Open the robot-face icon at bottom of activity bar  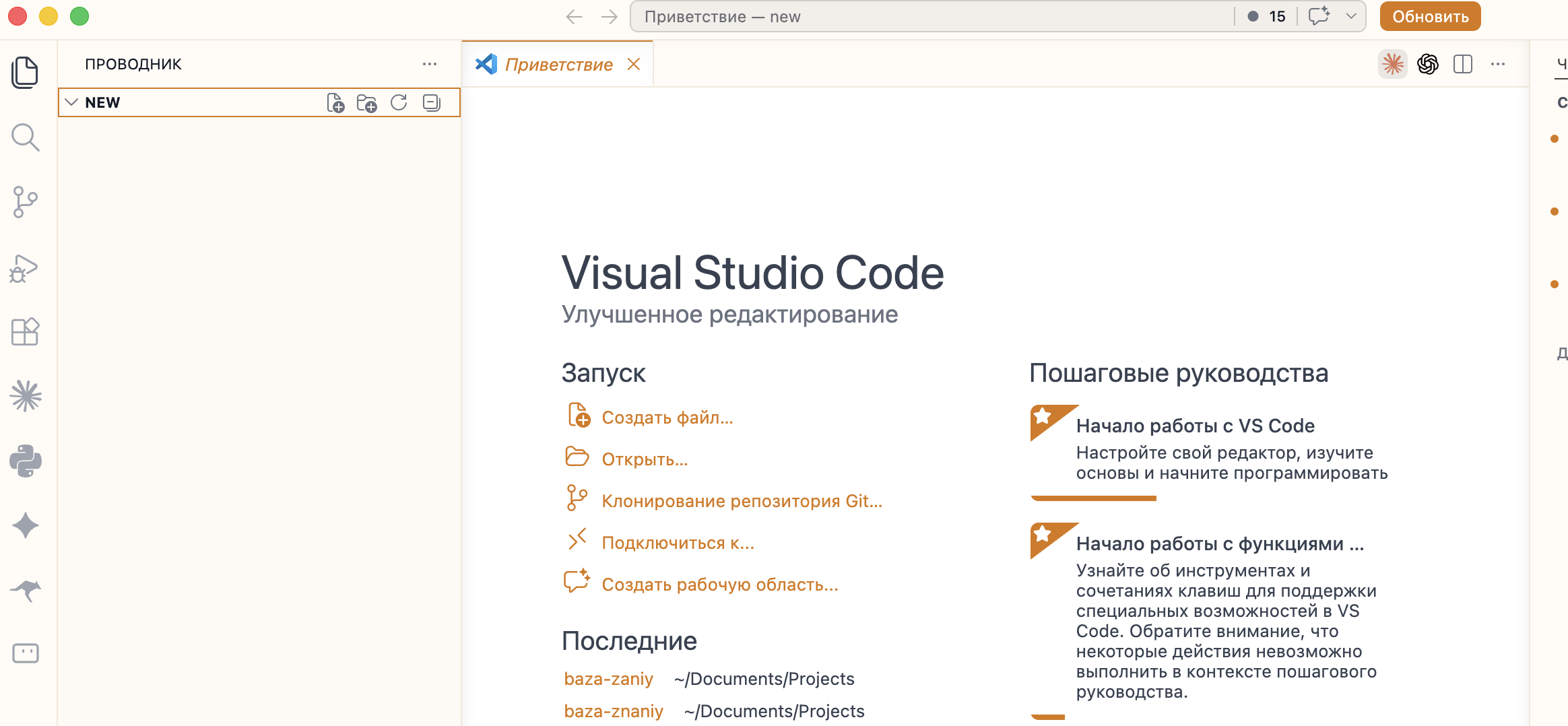[26, 653]
